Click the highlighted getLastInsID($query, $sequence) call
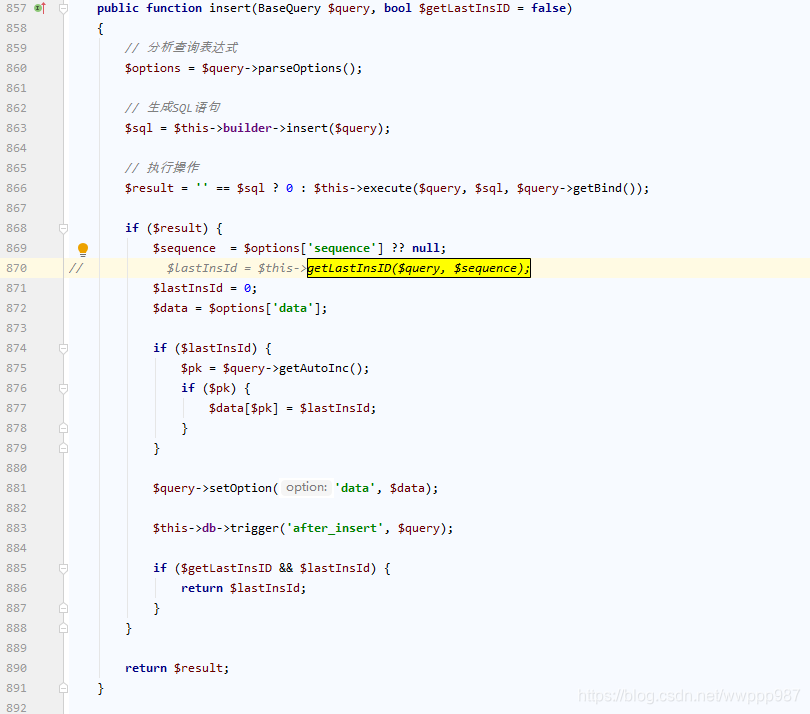Viewport: 810px width, 714px height. pyautogui.click(x=418, y=268)
